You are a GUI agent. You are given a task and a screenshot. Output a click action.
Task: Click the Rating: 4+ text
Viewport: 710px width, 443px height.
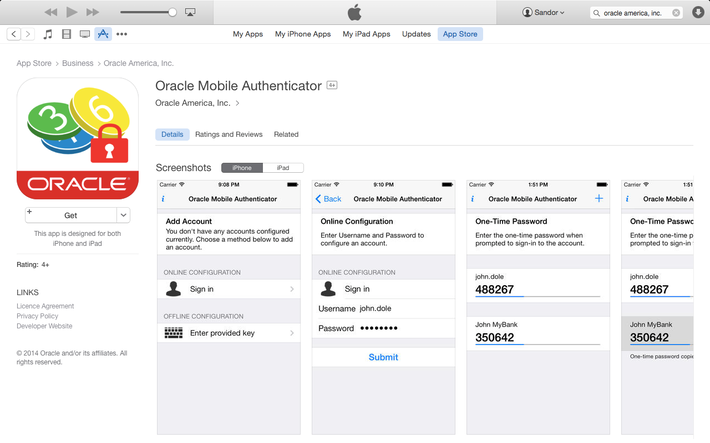(33, 265)
